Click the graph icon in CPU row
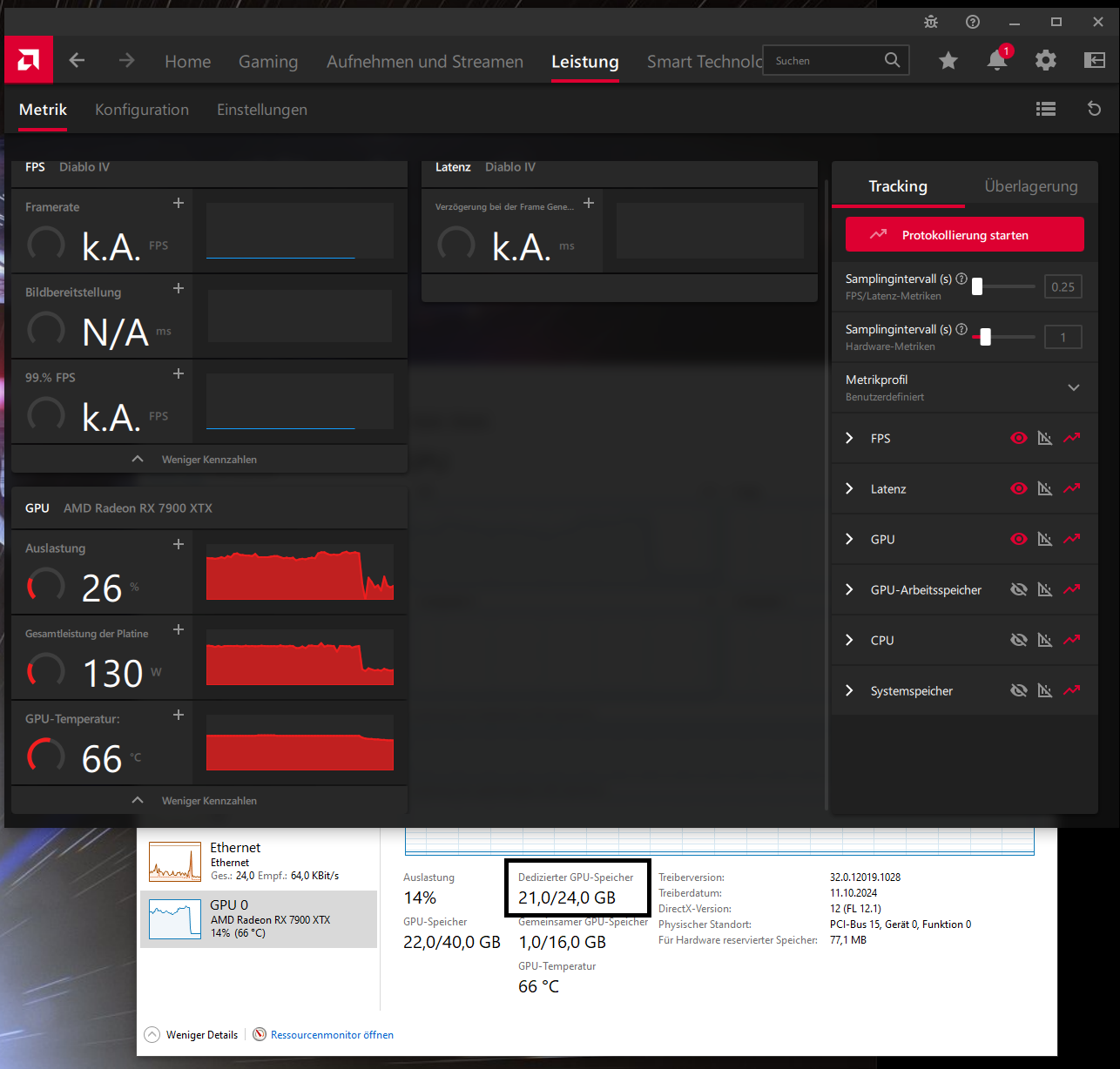 pyautogui.click(x=1045, y=640)
